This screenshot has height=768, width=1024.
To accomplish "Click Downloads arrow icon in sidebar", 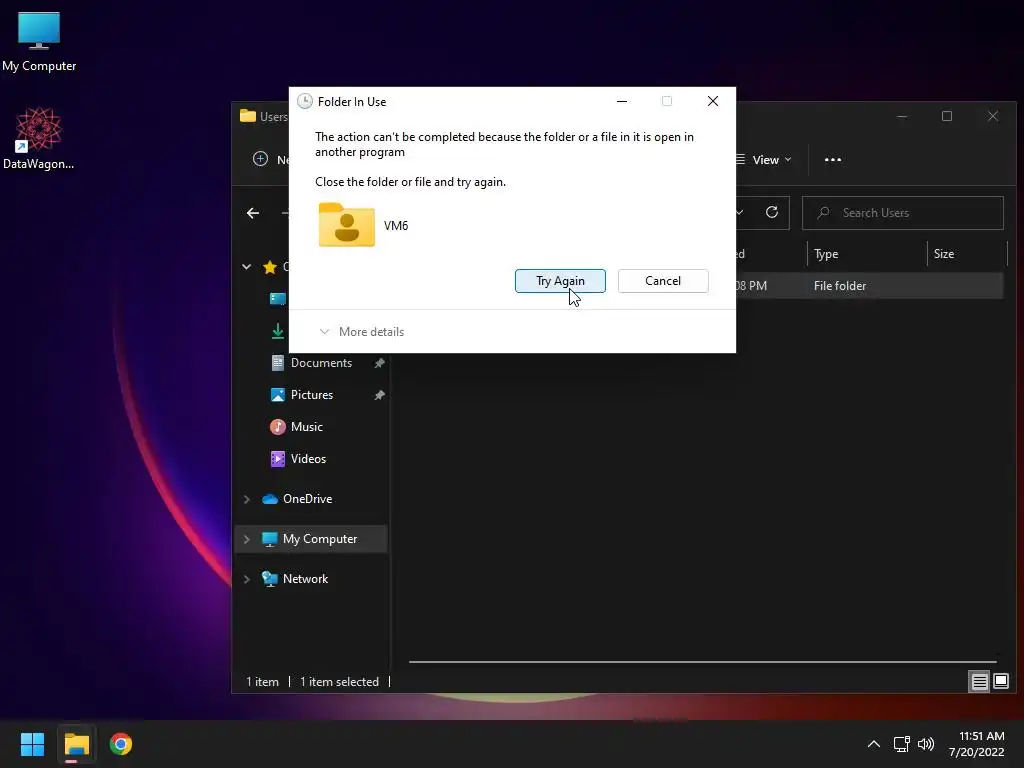I will (x=278, y=331).
